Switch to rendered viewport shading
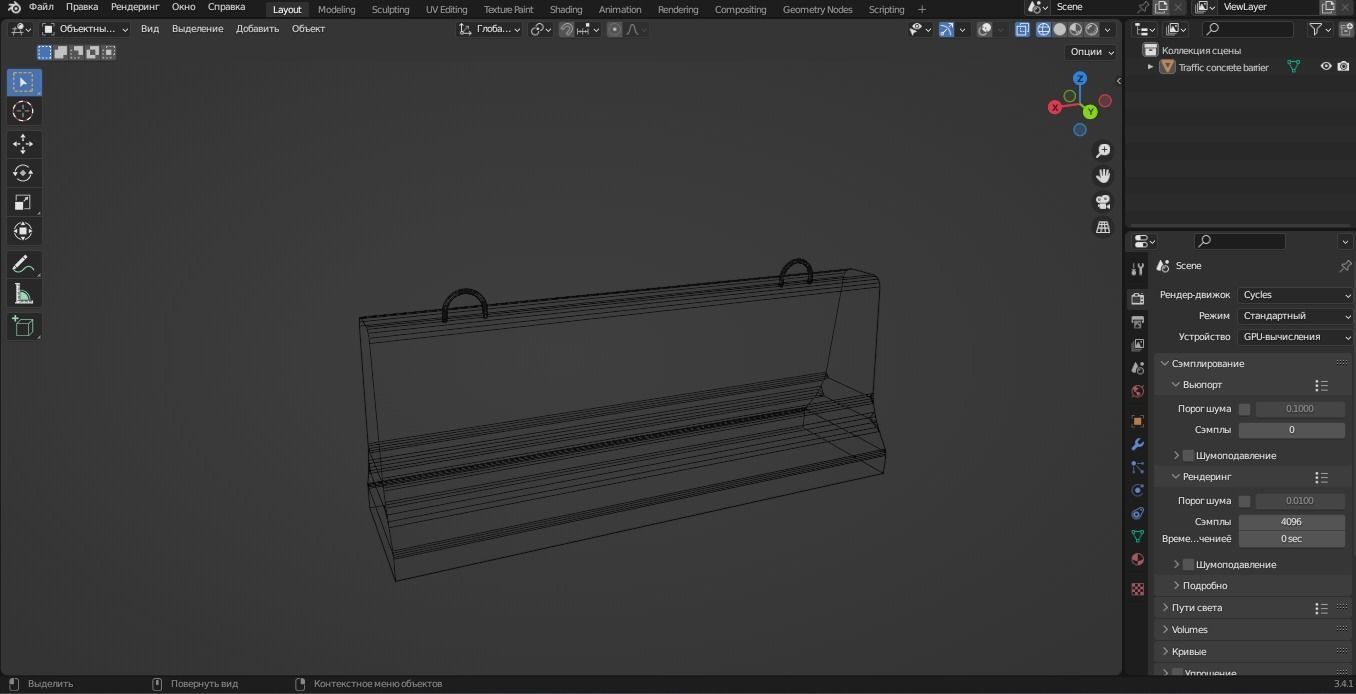Viewport: 1356px width, 694px height. tap(1092, 29)
